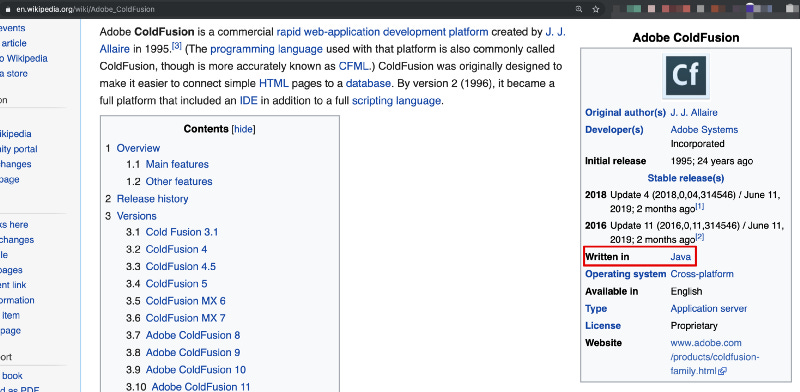Jump to ColdFusion MX 7 section
800x392 pixels.
[x=185, y=318]
